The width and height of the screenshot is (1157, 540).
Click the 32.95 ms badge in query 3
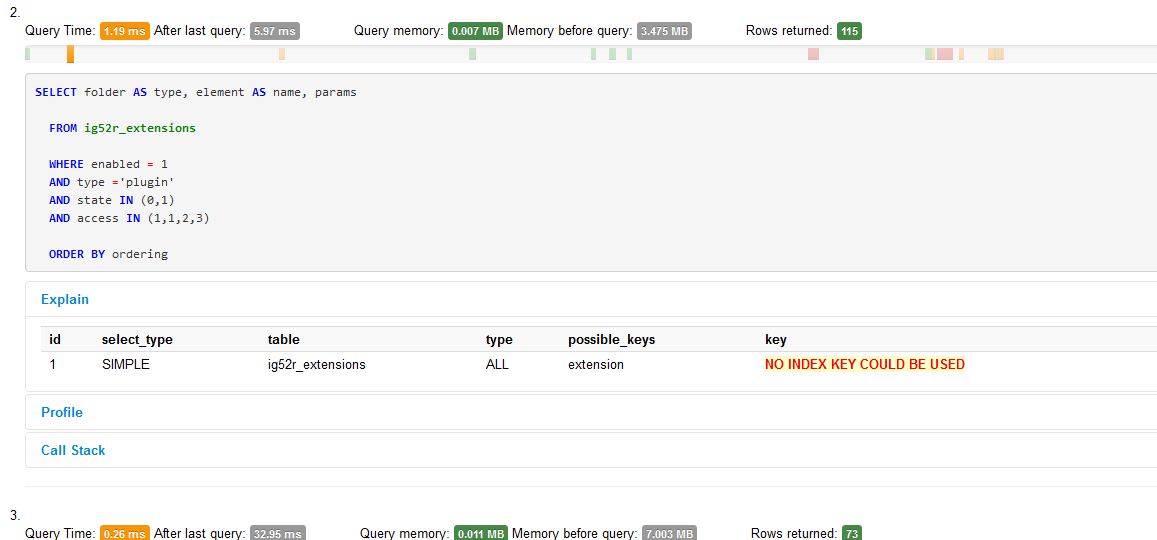(277, 533)
